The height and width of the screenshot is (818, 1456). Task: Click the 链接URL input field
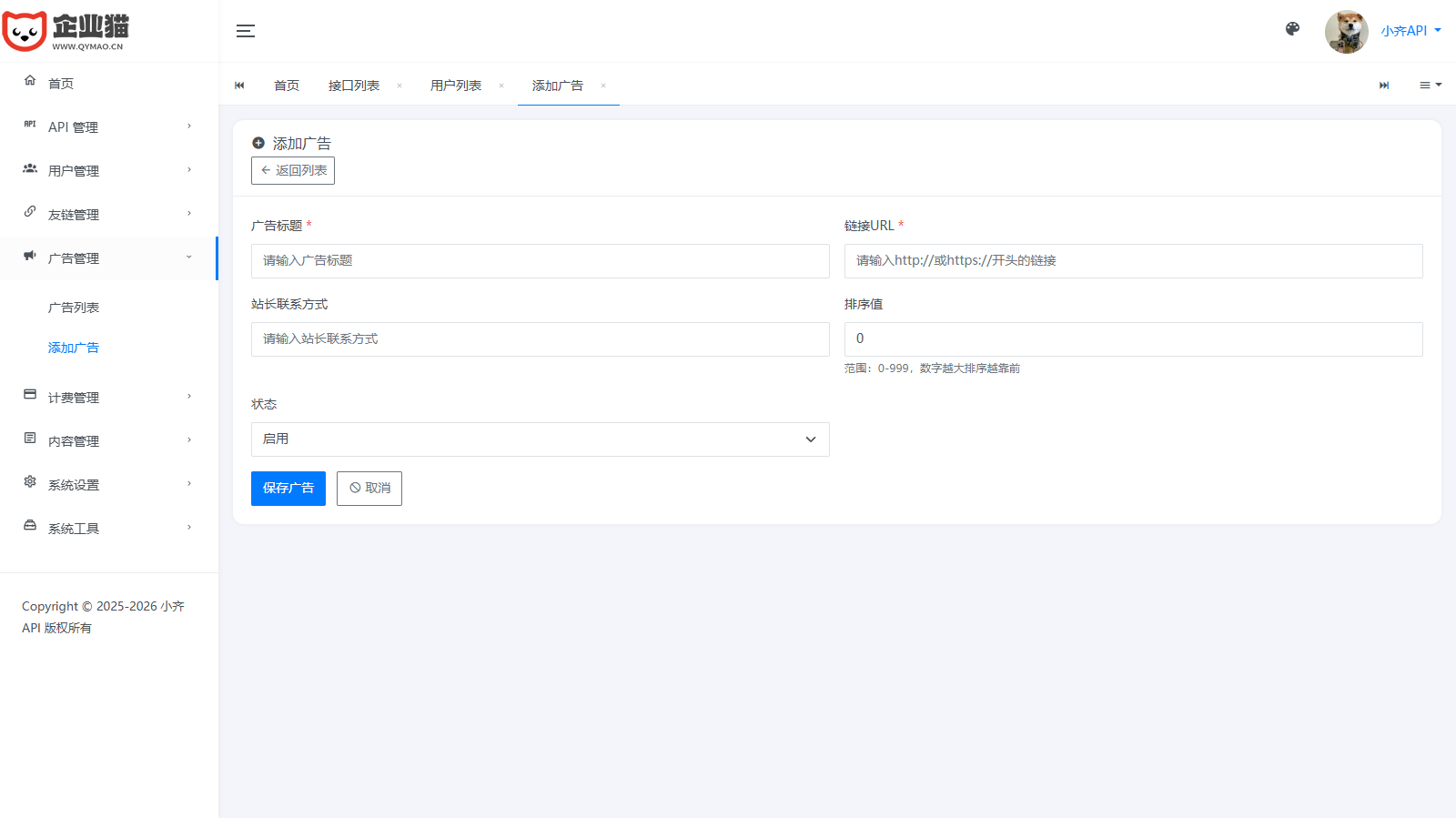[1133, 261]
